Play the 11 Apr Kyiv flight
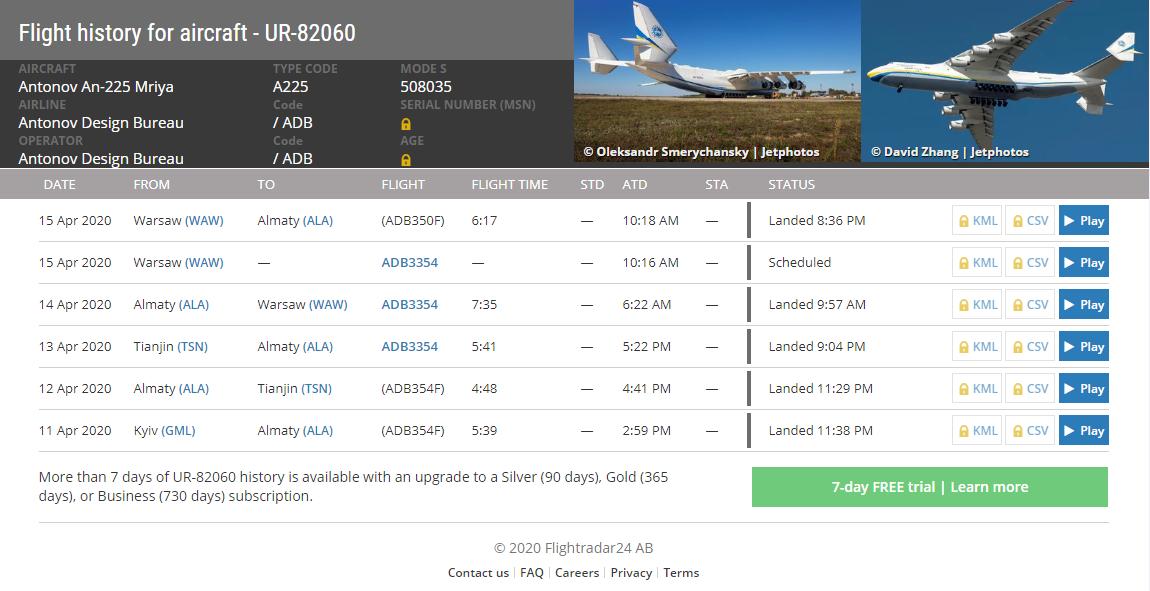 [x=1083, y=431]
